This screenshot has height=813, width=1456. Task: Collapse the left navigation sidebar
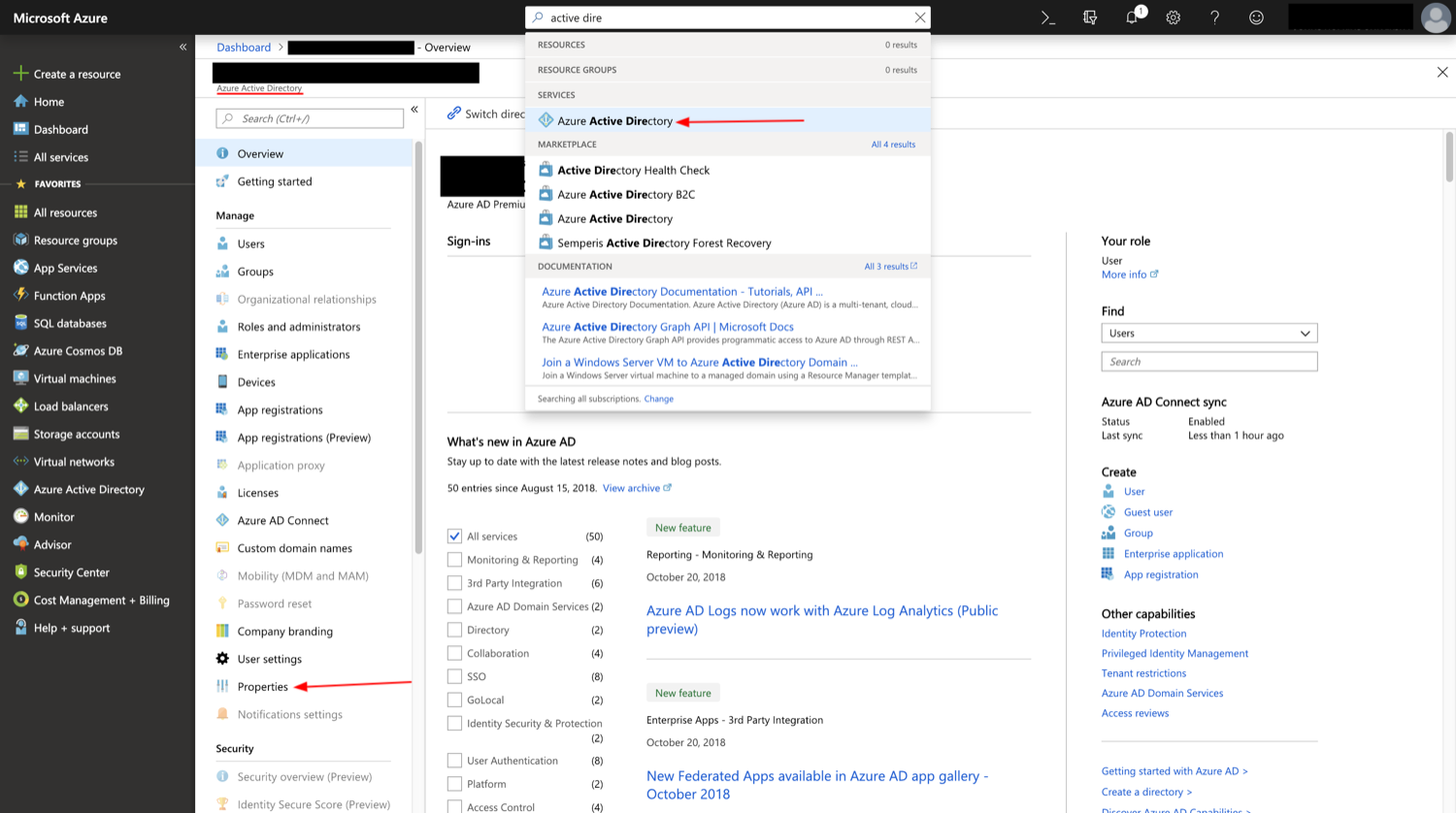pos(182,47)
